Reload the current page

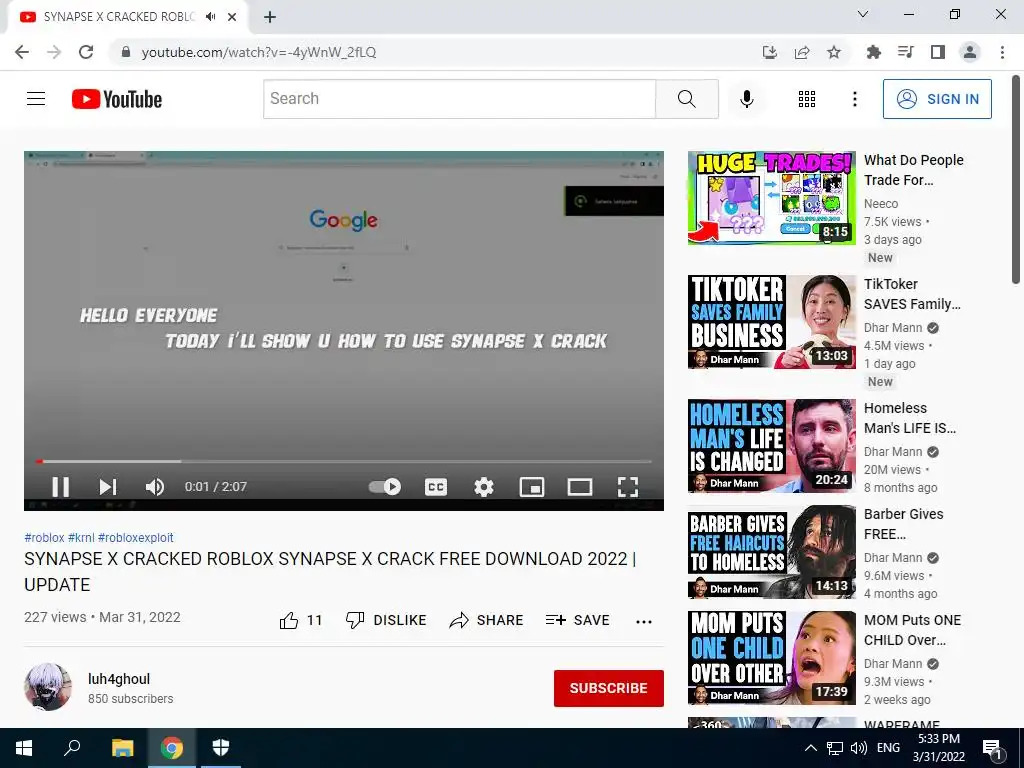[86, 52]
